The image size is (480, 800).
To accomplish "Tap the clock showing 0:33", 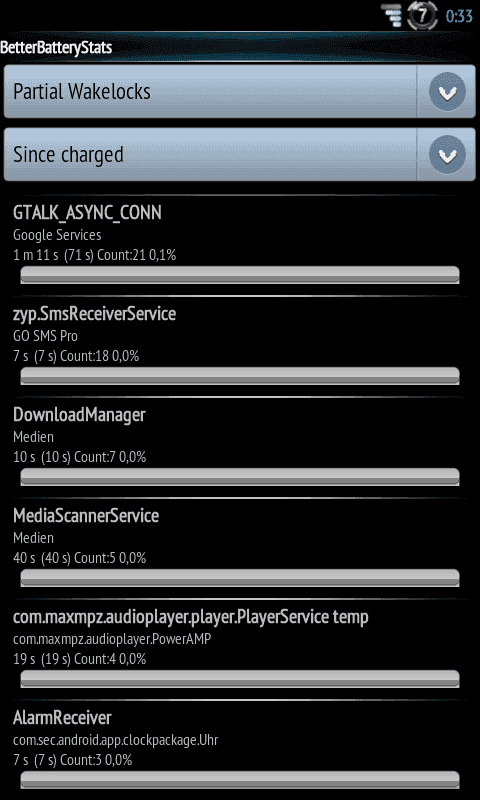I will click(x=459, y=16).
